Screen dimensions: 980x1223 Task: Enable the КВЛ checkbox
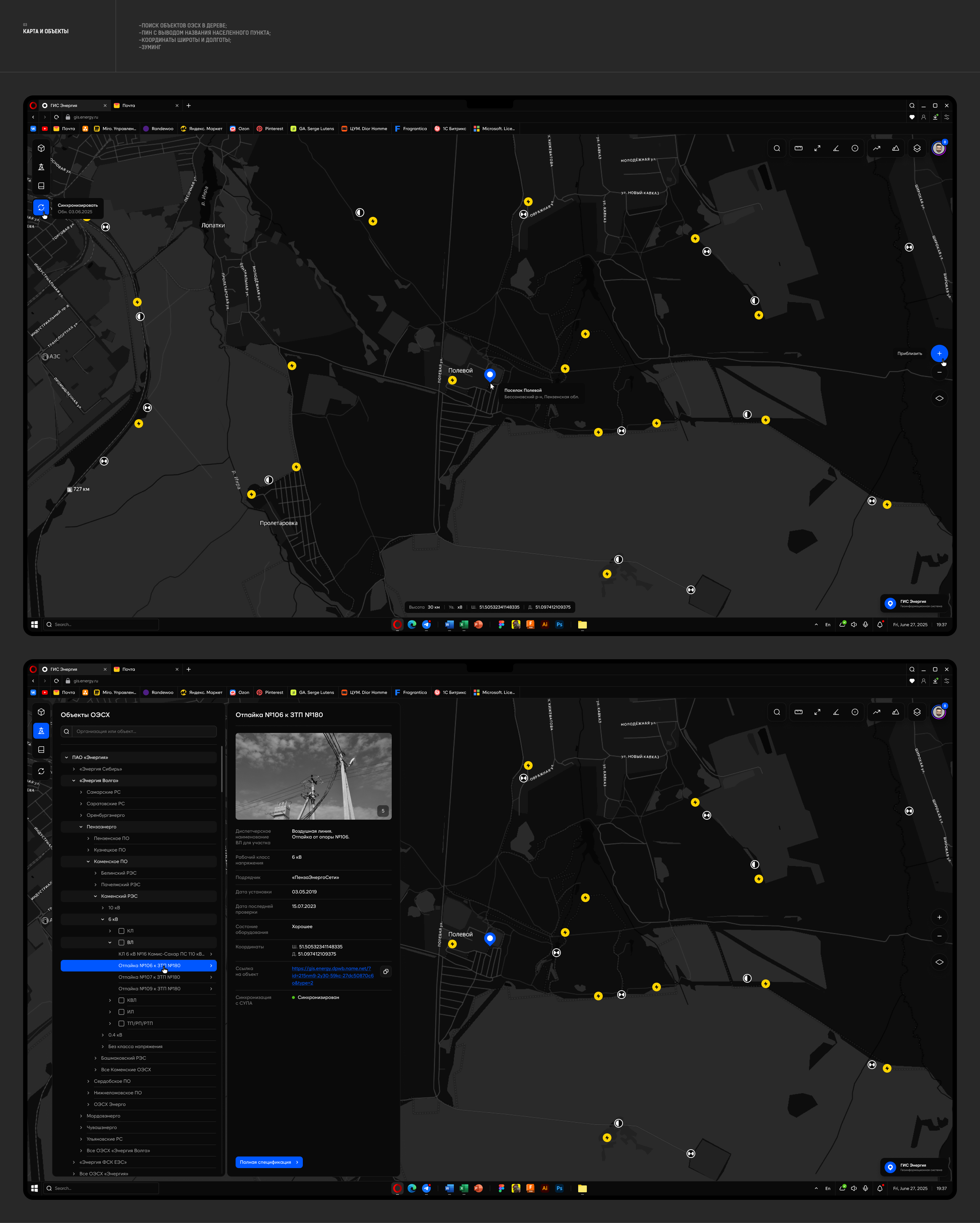click(x=121, y=1000)
